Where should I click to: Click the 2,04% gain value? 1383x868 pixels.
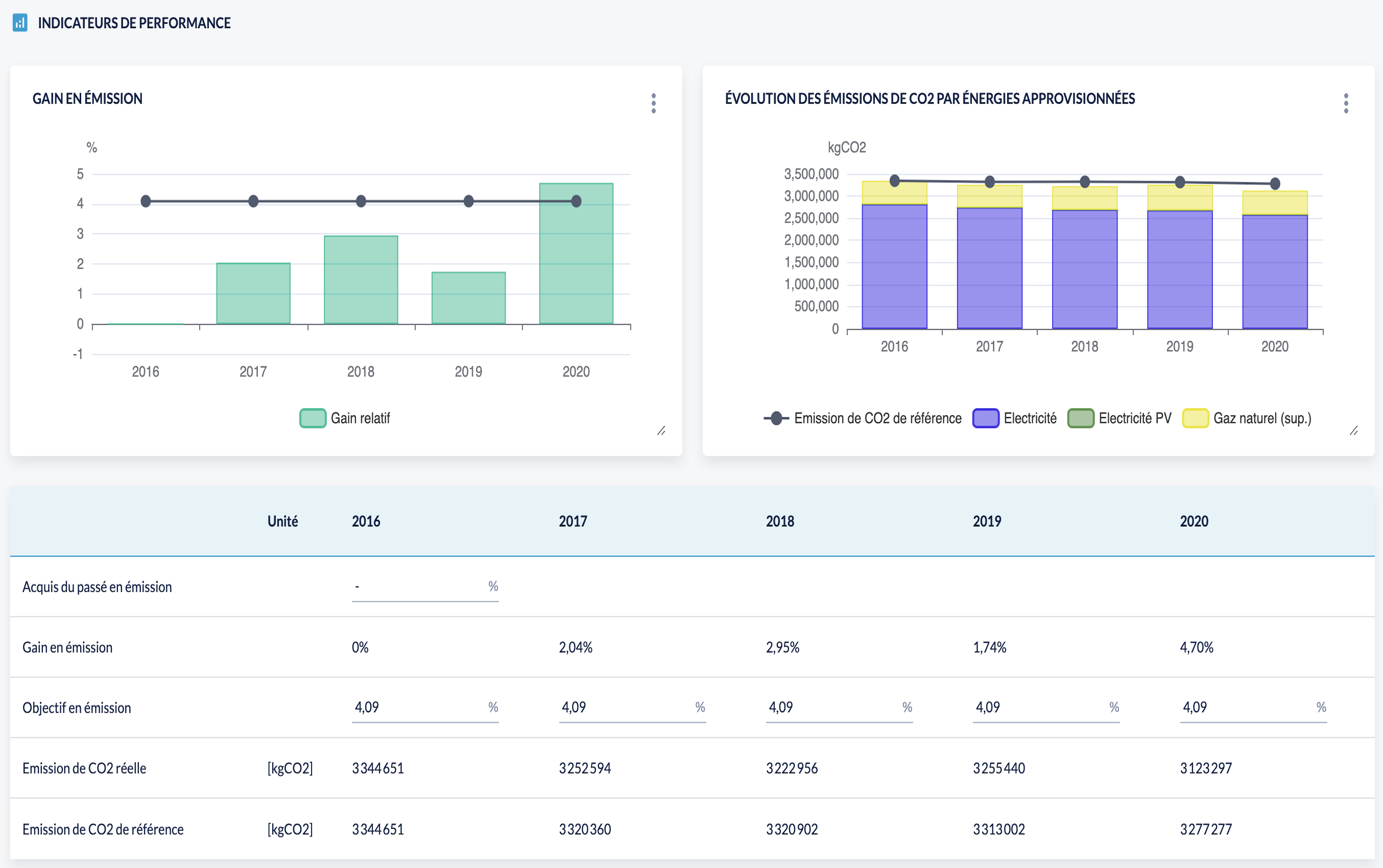pyautogui.click(x=576, y=647)
